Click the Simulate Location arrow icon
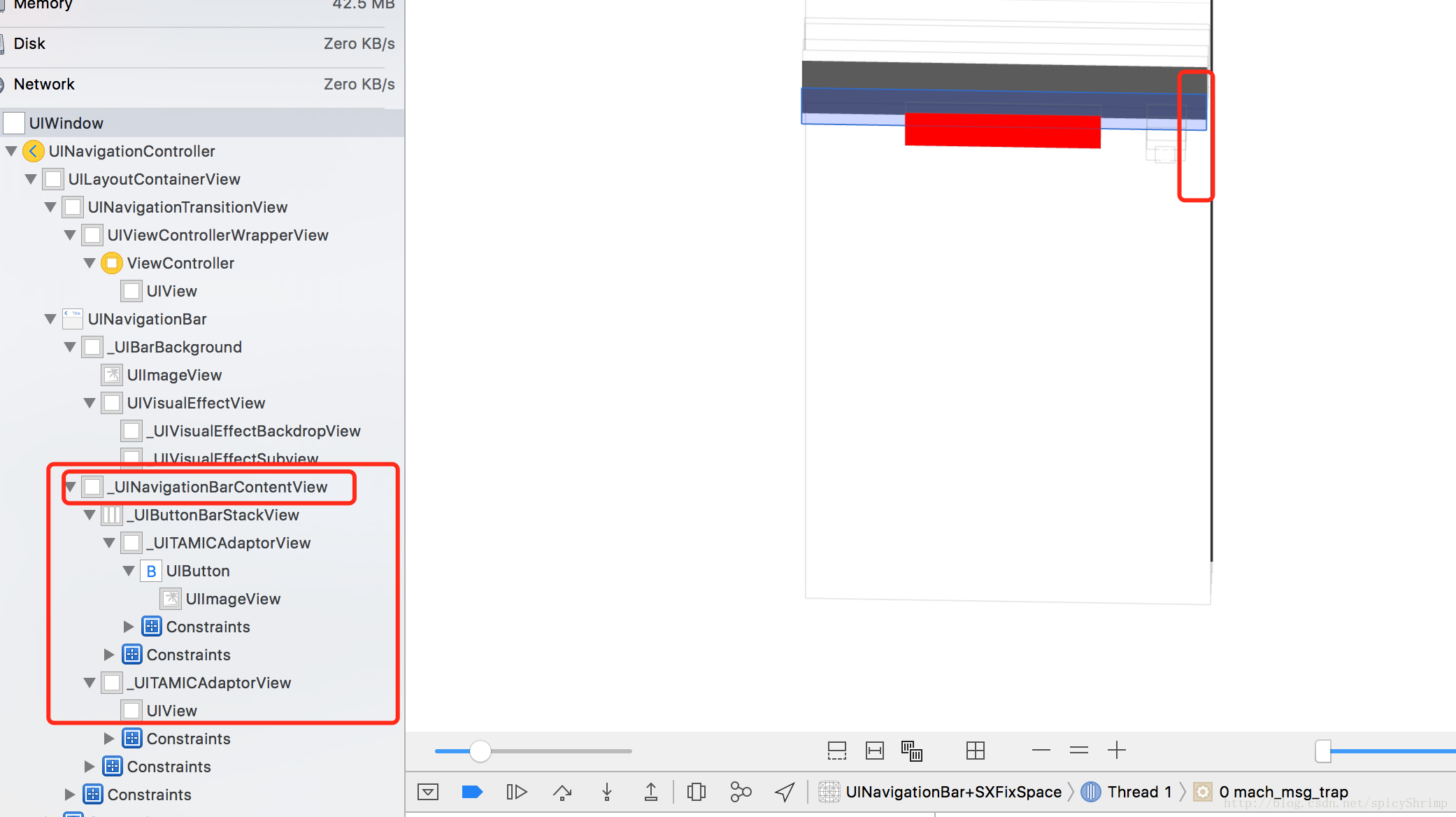 tap(785, 792)
